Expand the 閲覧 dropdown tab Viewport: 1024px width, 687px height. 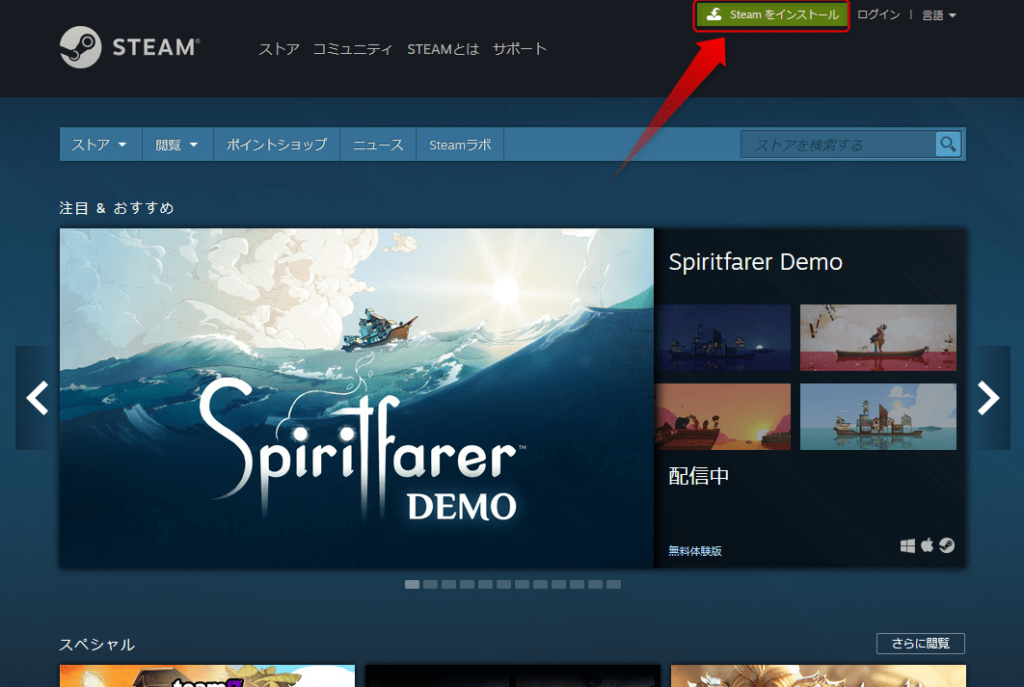click(178, 144)
